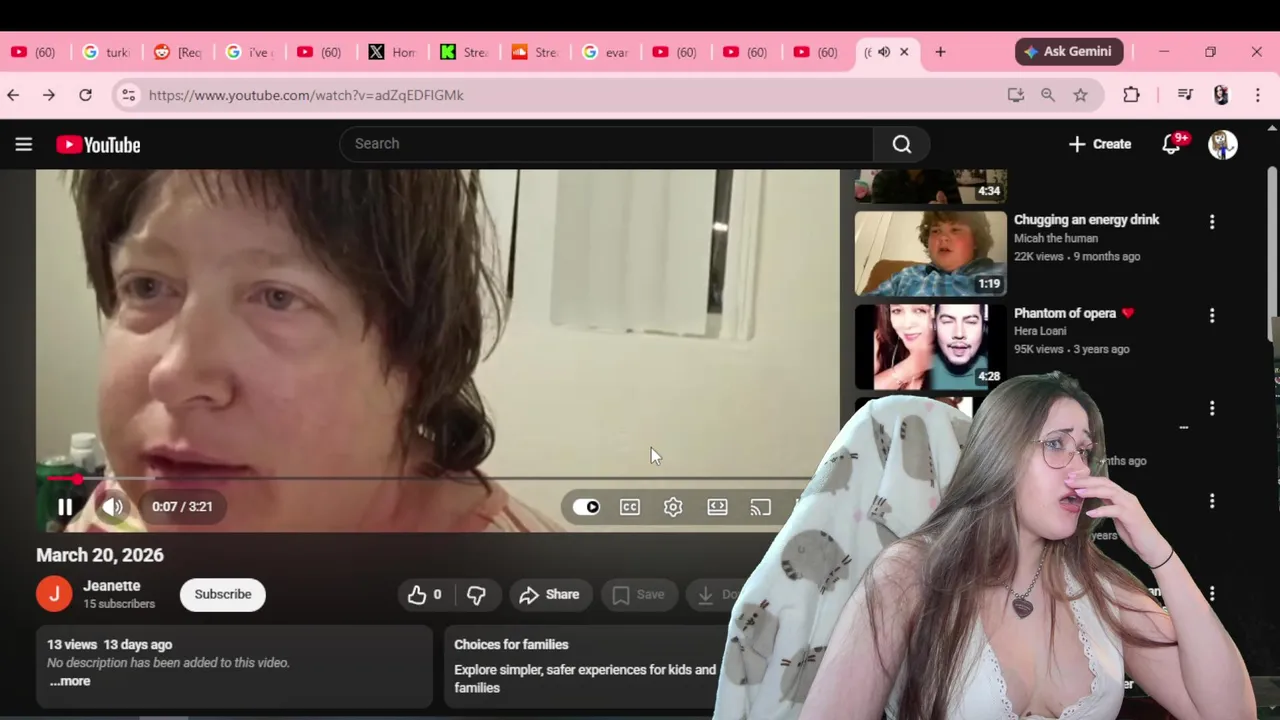Open Chrome extensions puzzle icon
Image resolution: width=1280 pixels, height=720 pixels.
[x=1131, y=95]
